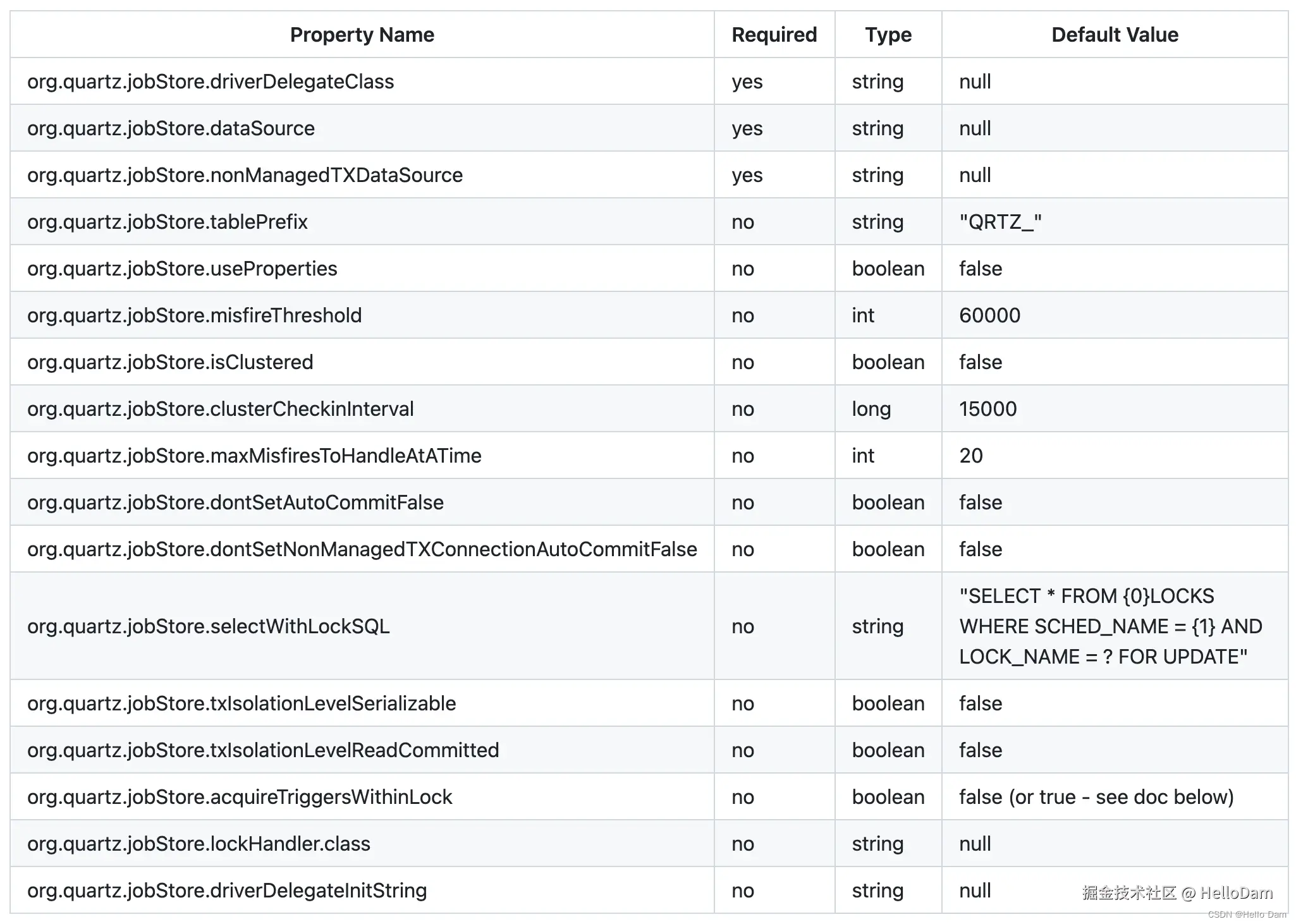Click the 15000 clusterCheckinInterval default value
Viewport: 1296px width, 924px height.
(987, 409)
